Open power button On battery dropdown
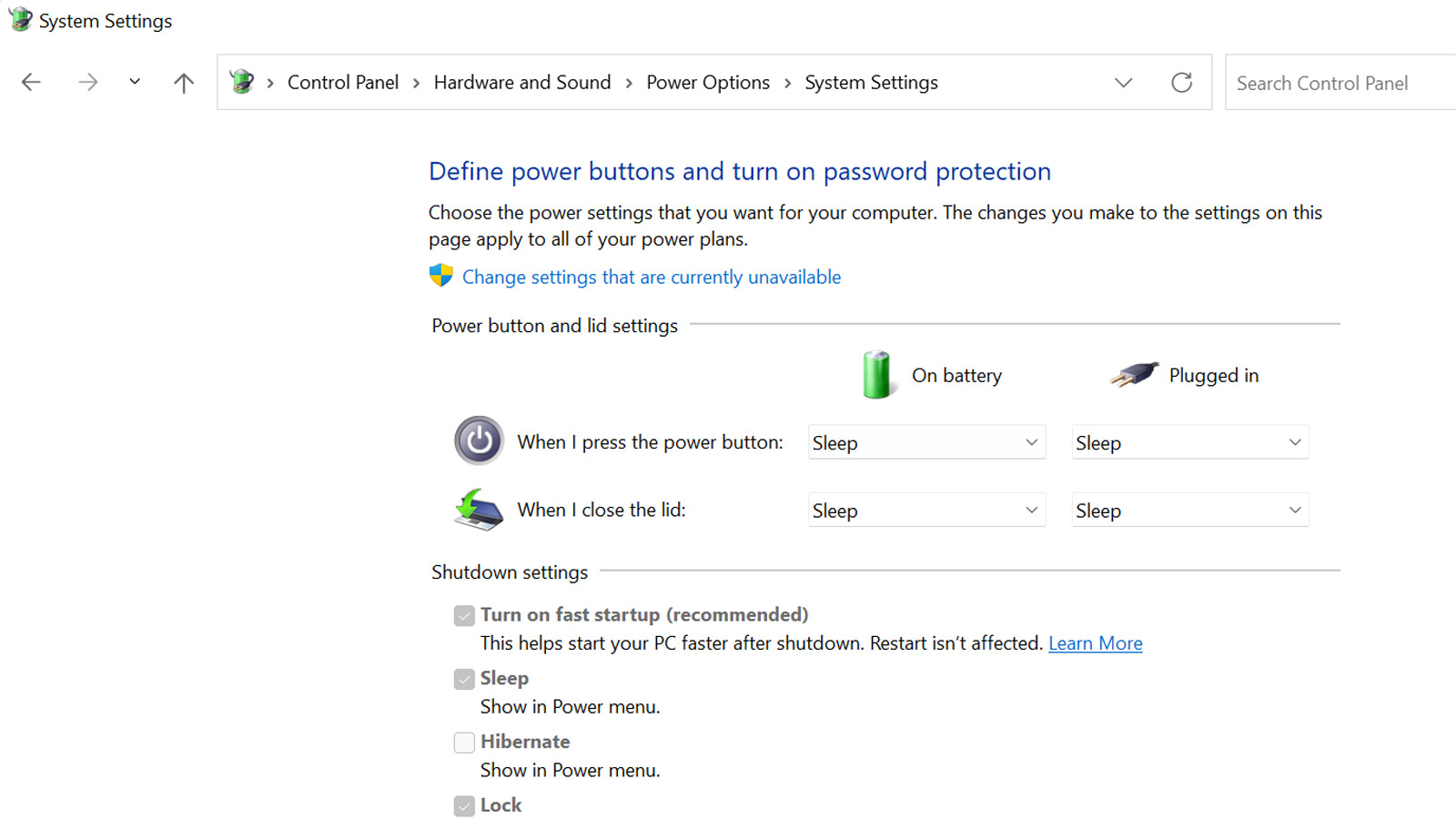Viewport: 1456px width, 819px height. pos(926,442)
